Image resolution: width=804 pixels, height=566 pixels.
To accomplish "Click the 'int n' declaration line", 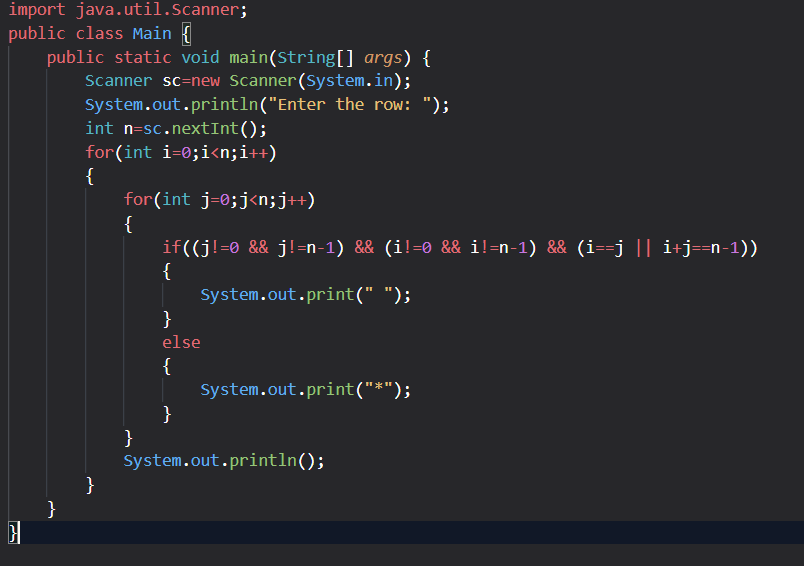I will 176,128.
